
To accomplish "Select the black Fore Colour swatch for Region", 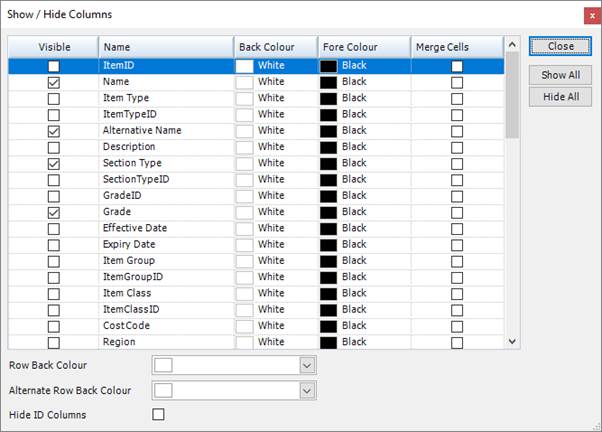I will pos(328,342).
